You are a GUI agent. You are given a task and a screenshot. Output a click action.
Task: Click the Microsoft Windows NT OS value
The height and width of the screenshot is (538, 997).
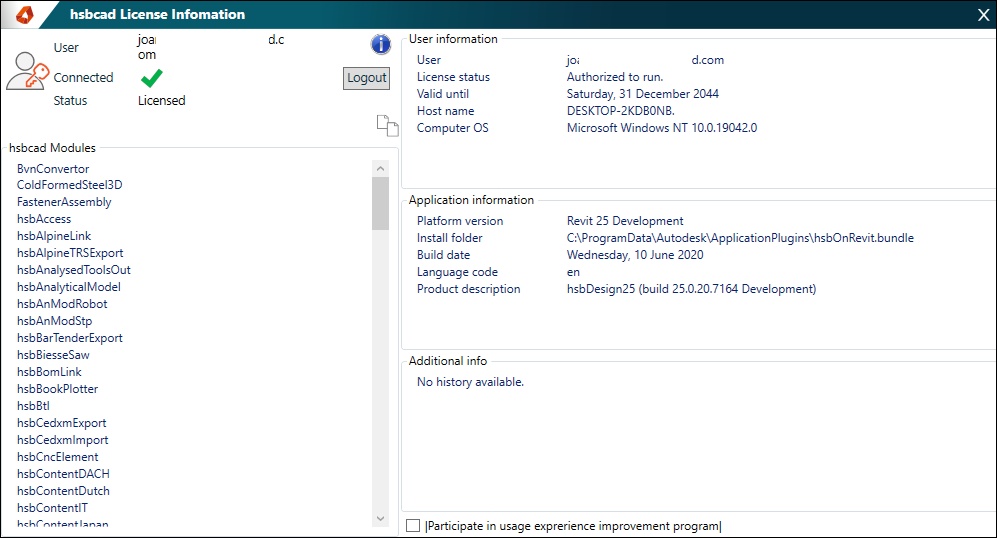click(x=662, y=128)
